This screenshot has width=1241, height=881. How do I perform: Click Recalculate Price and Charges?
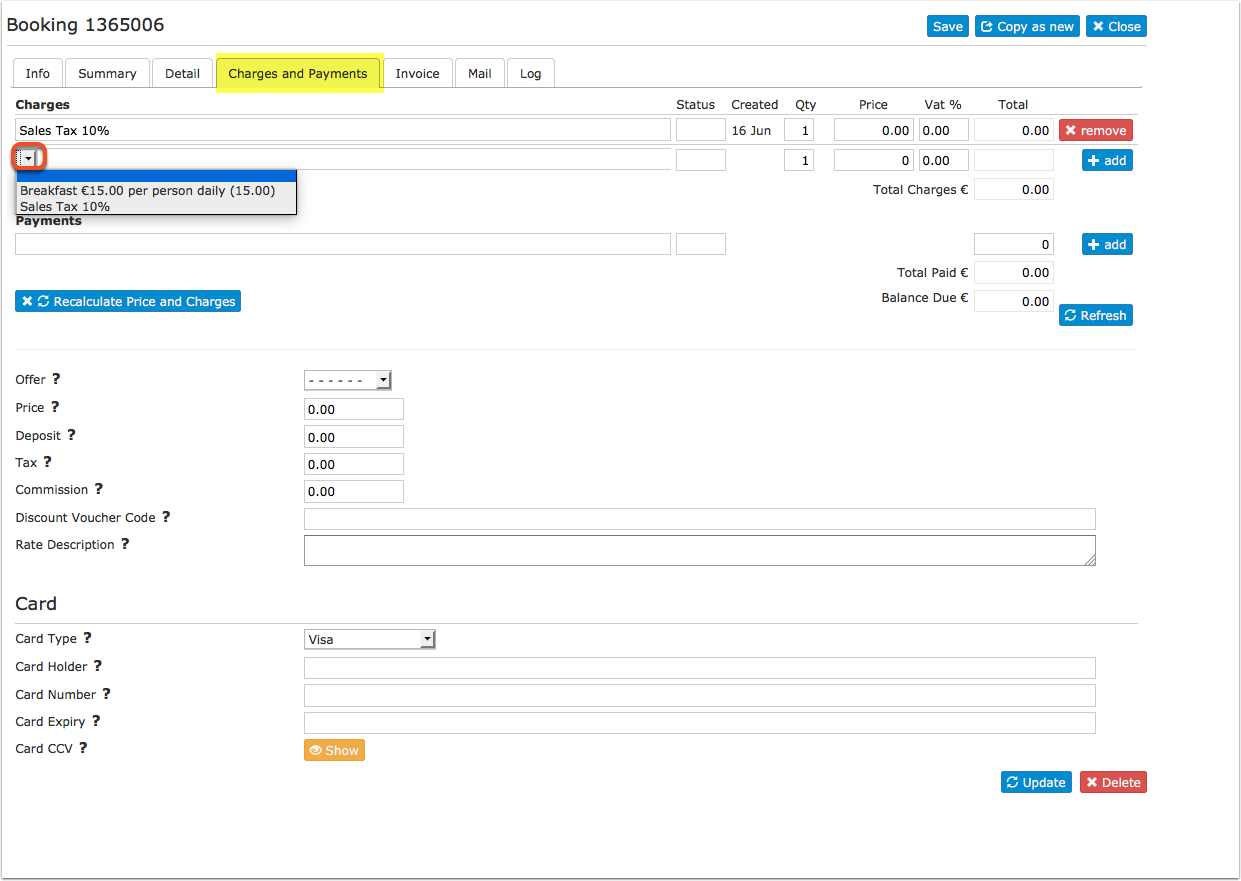(128, 301)
